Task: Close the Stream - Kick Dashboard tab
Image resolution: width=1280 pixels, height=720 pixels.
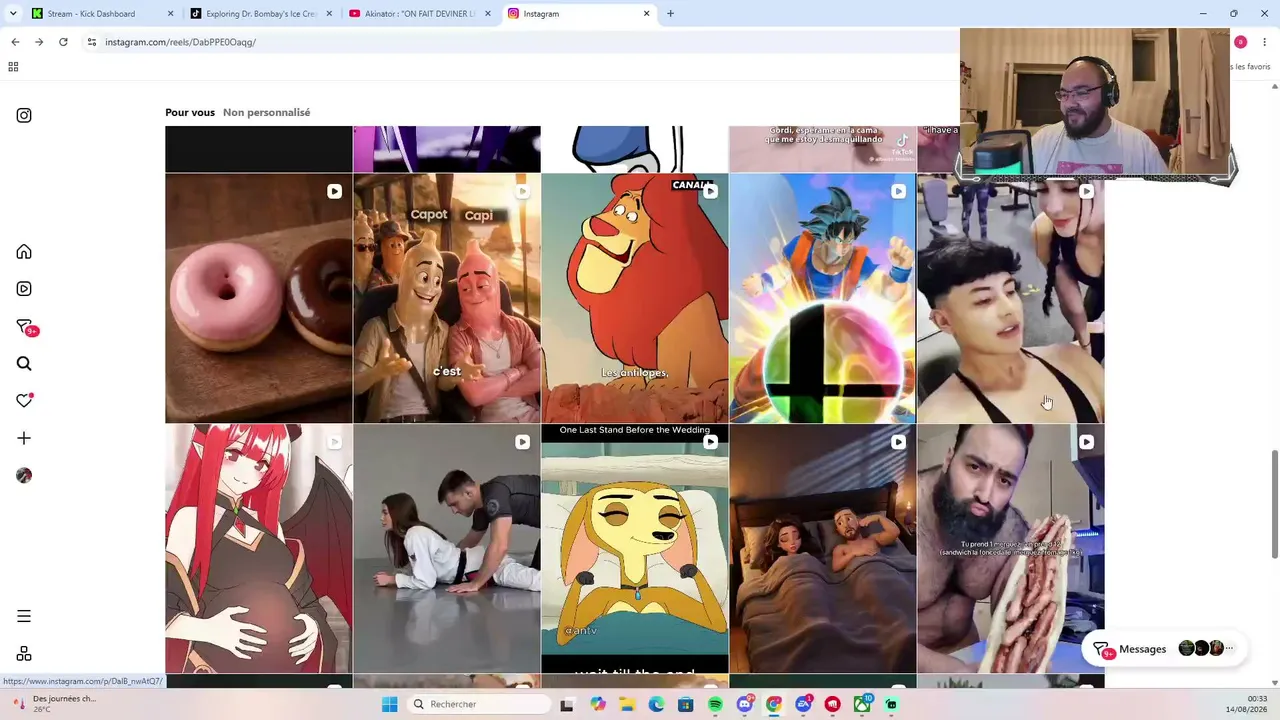Action: pyautogui.click(x=170, y=14)
